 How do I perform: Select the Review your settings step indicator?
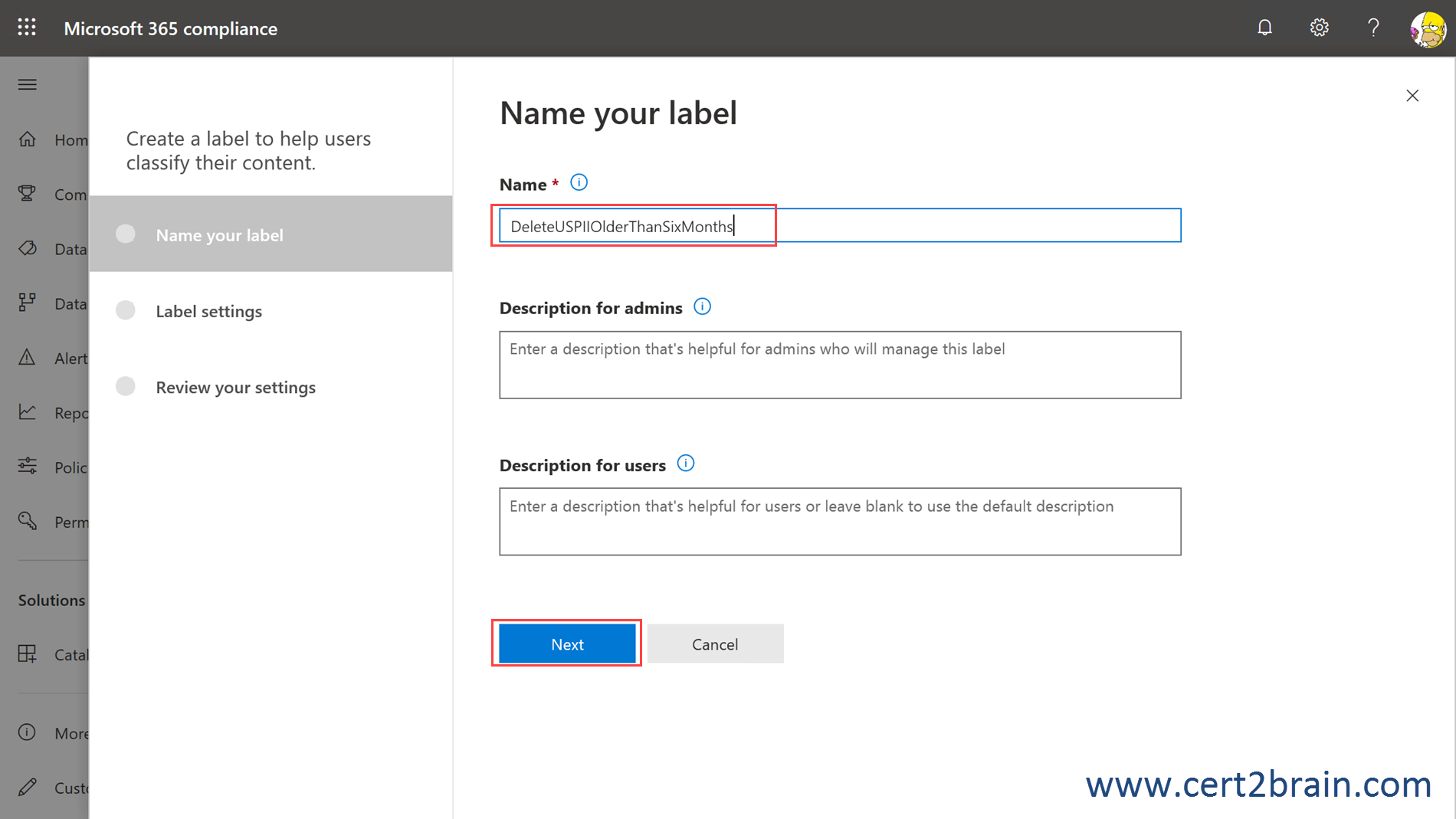coord(125,386)
